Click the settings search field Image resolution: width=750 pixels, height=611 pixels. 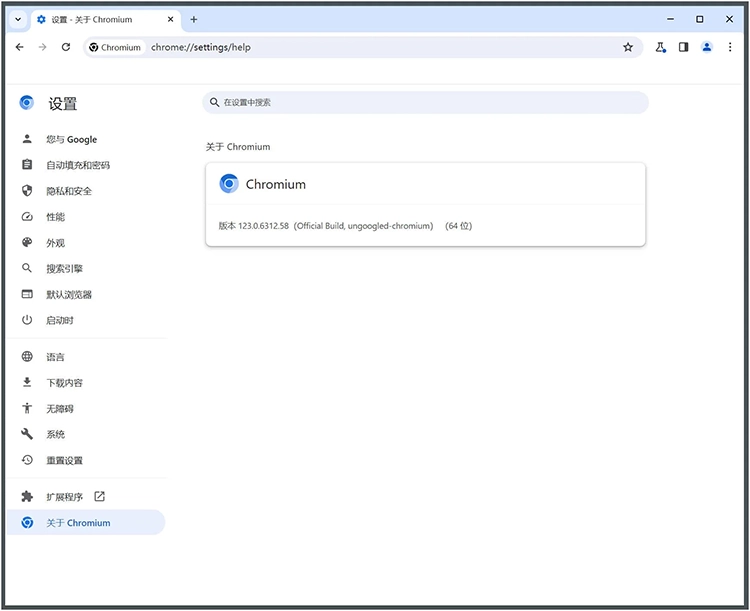point(425,102)
